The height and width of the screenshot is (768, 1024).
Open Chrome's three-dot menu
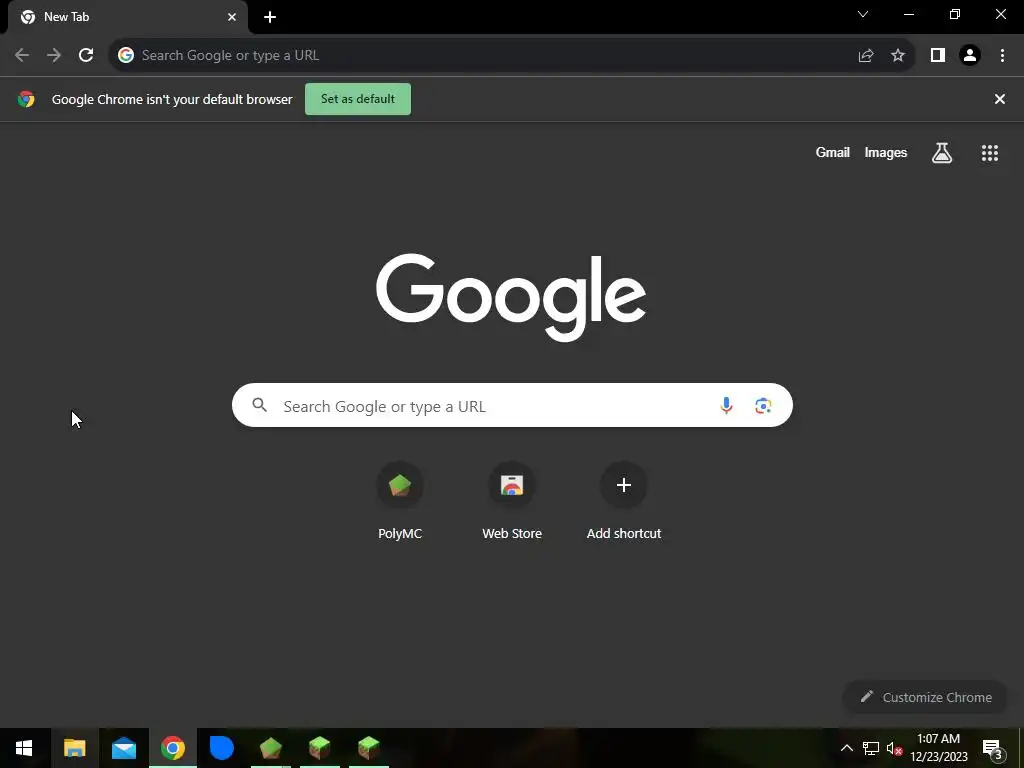click(x=1002, y=56)
